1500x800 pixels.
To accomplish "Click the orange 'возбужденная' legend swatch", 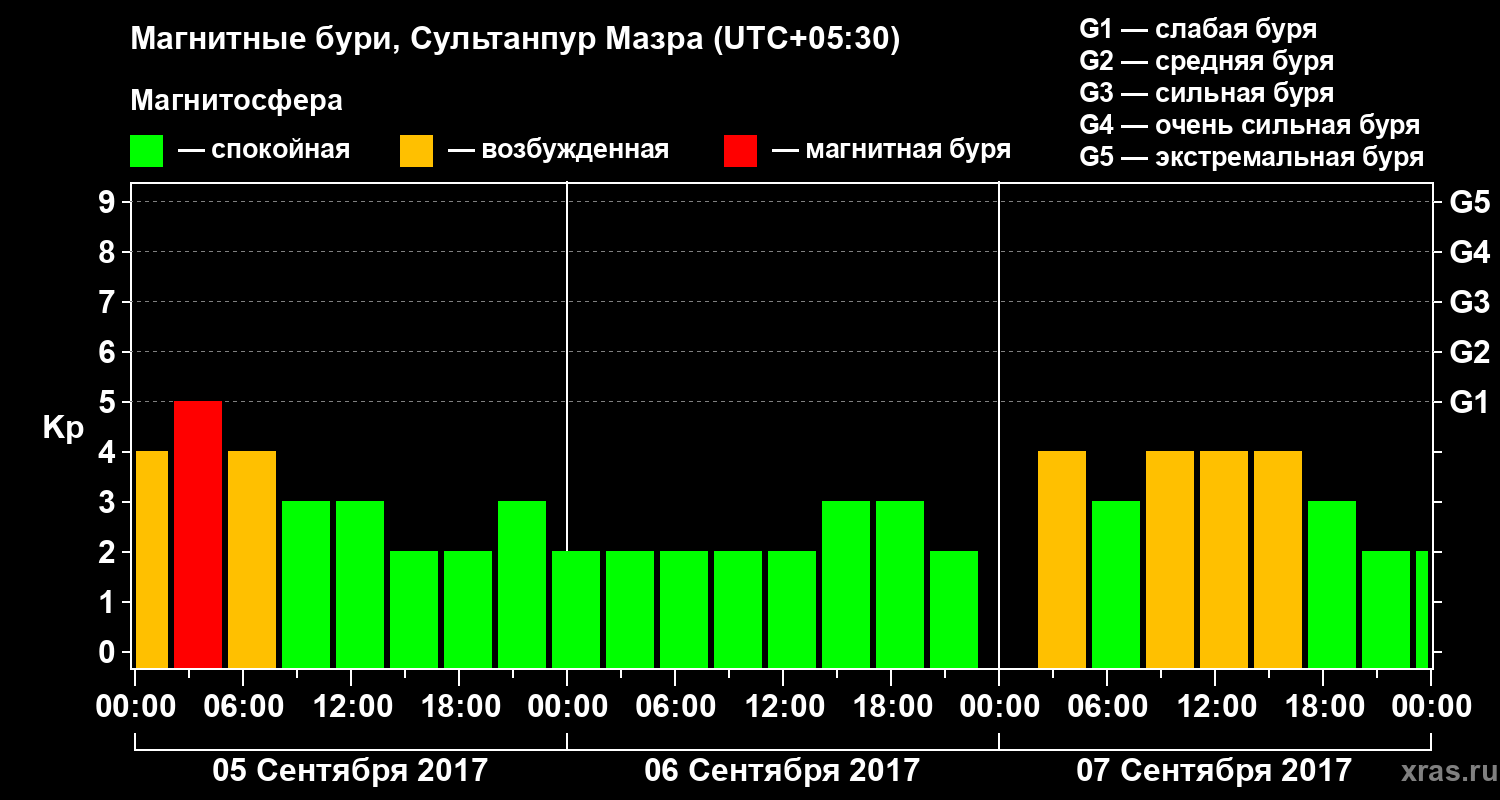I will 416,151.
